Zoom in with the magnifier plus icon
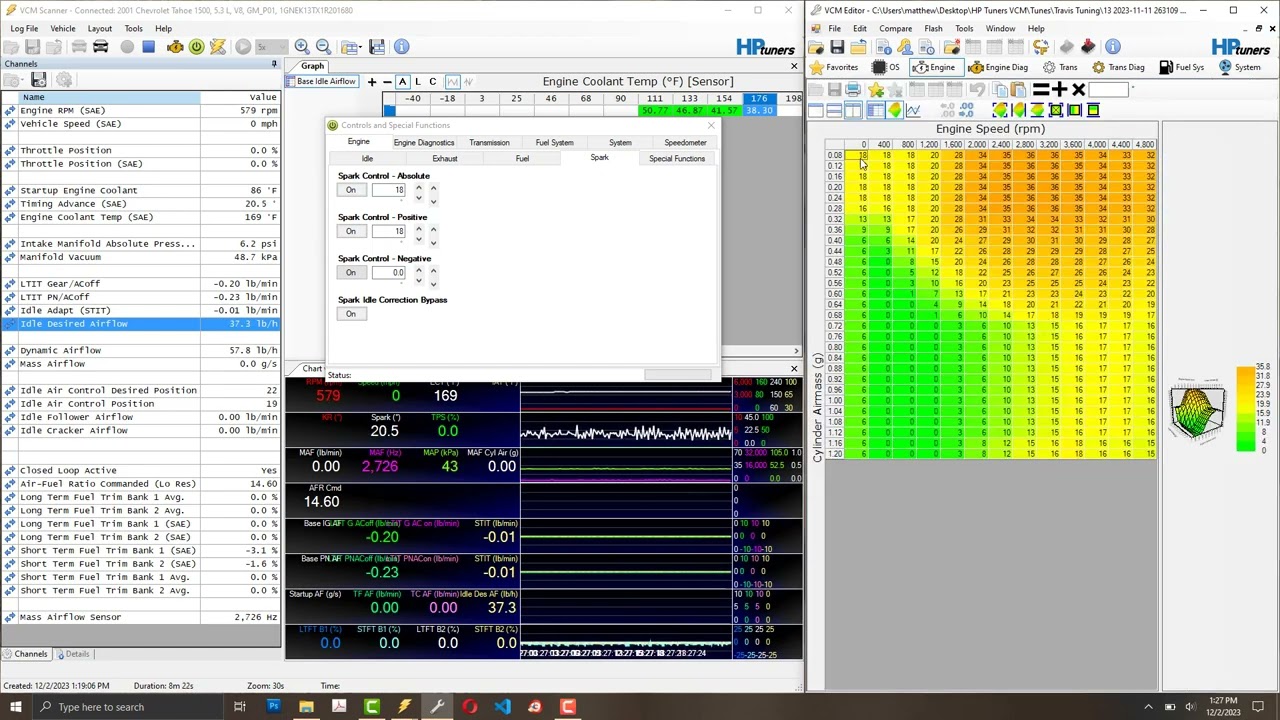 pyautogui.click(x=302, y=47)
